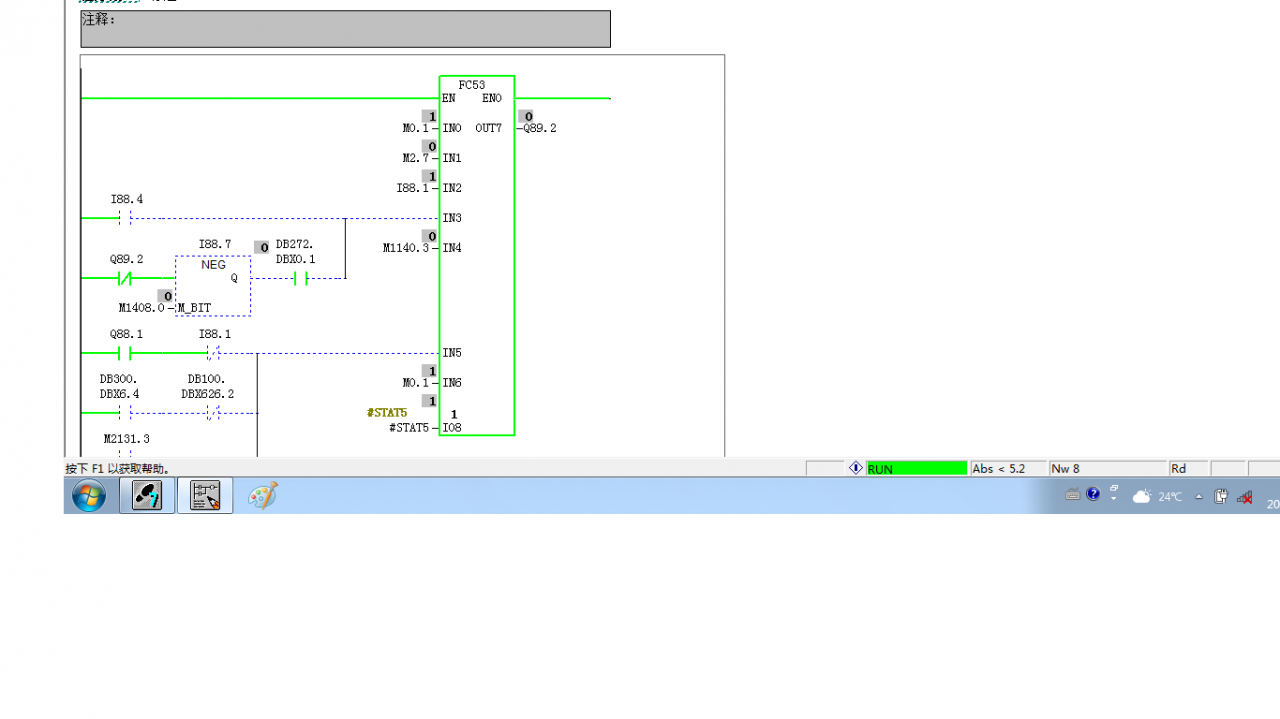
Task: Click the power/device tray icon
Action: click(1221, 496)
